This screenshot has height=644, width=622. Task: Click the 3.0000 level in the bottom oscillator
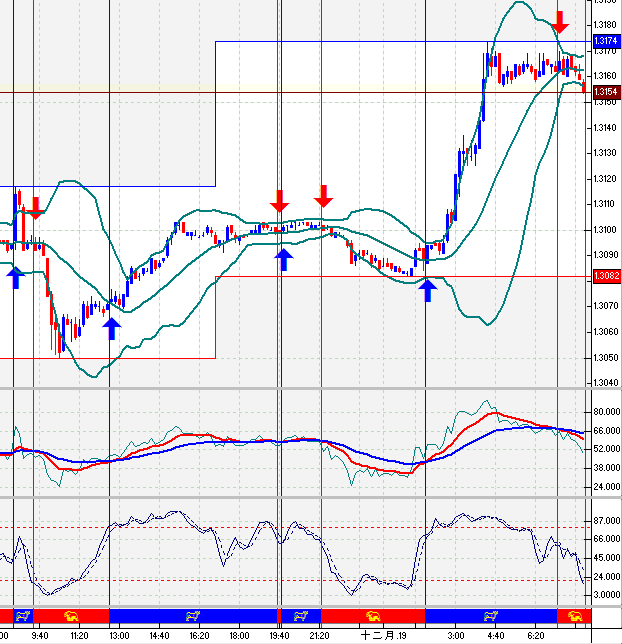point(607,595)
